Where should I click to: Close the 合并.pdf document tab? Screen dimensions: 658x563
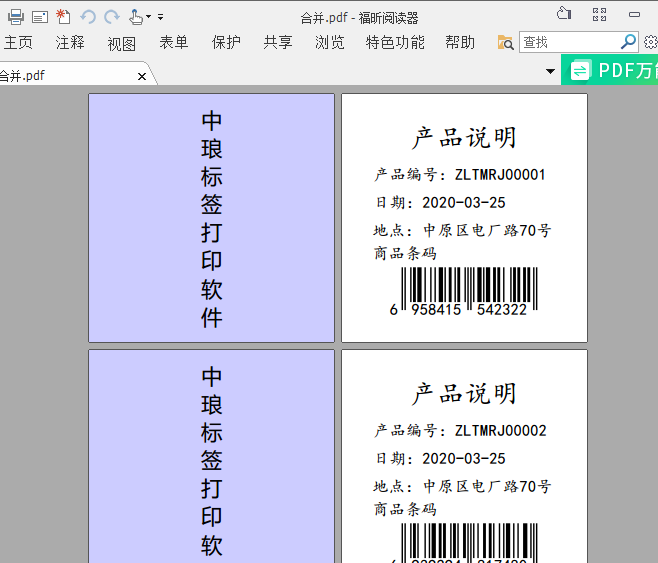142,76
